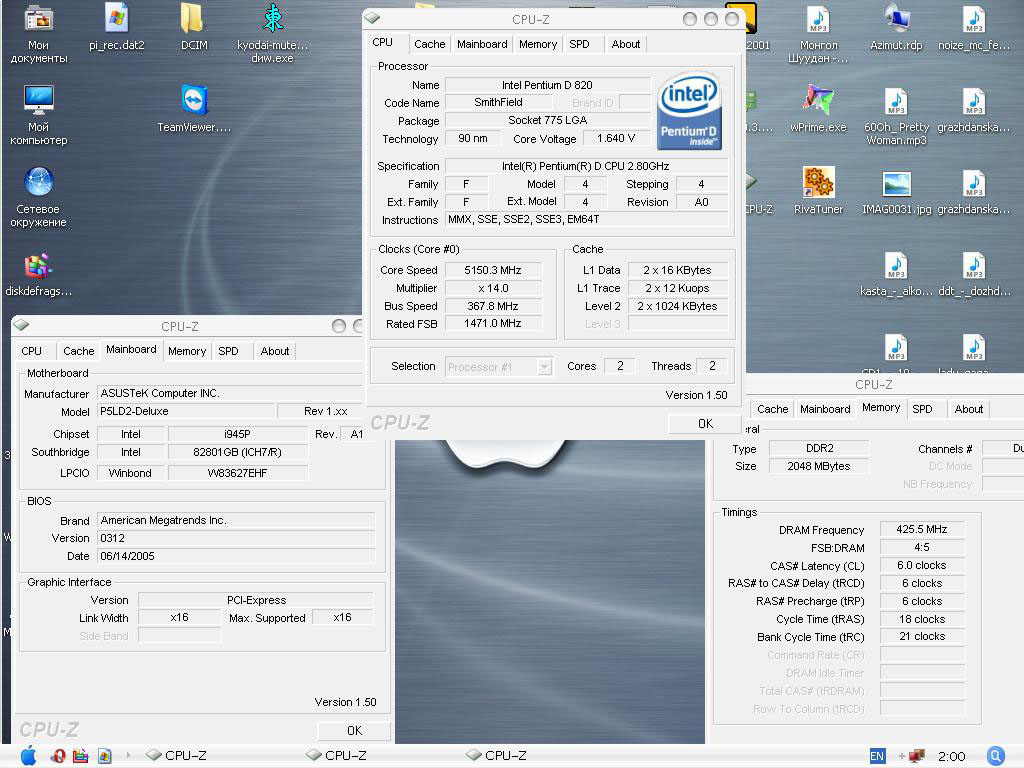1024x768 pixels.
Task: Select Cache tab in Memory CPU-Z window
Action: 773,409
